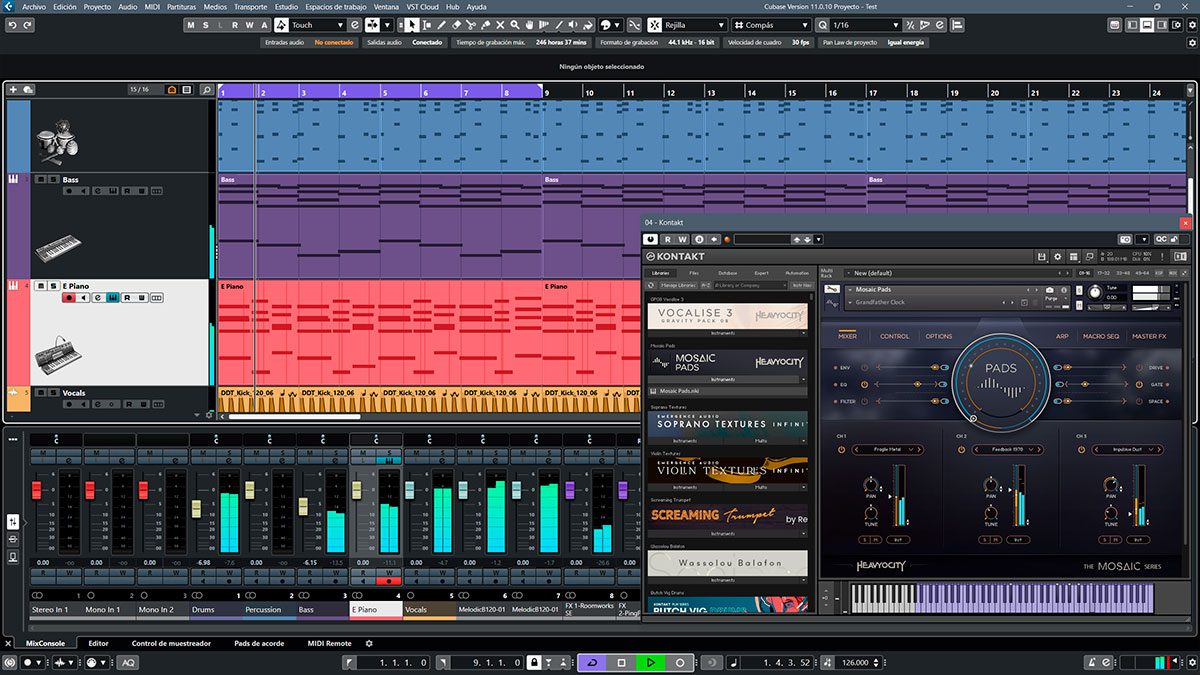Toggle the Cycle loop button
The height and width of the screenshot is (675, 1200).
[592, 663]
